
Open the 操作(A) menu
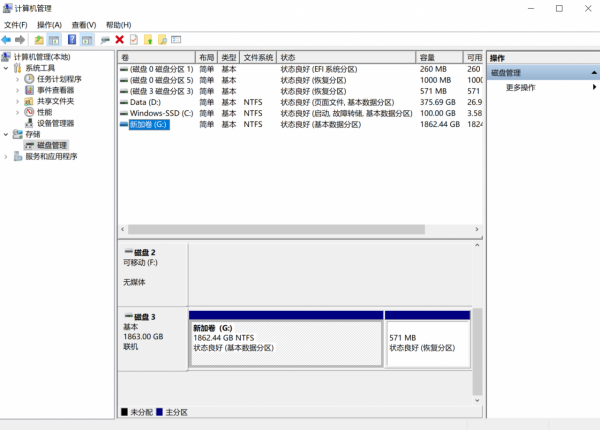point(49,25)
